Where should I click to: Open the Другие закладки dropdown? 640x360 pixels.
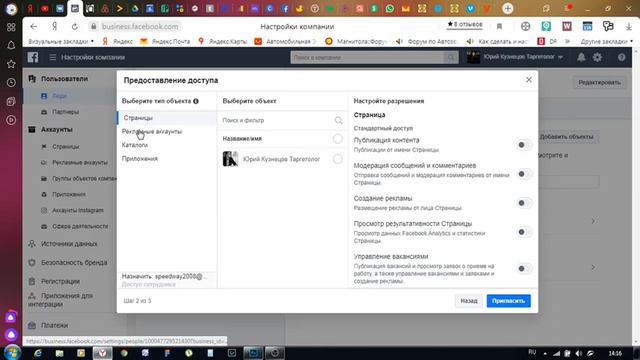(607, 41)
